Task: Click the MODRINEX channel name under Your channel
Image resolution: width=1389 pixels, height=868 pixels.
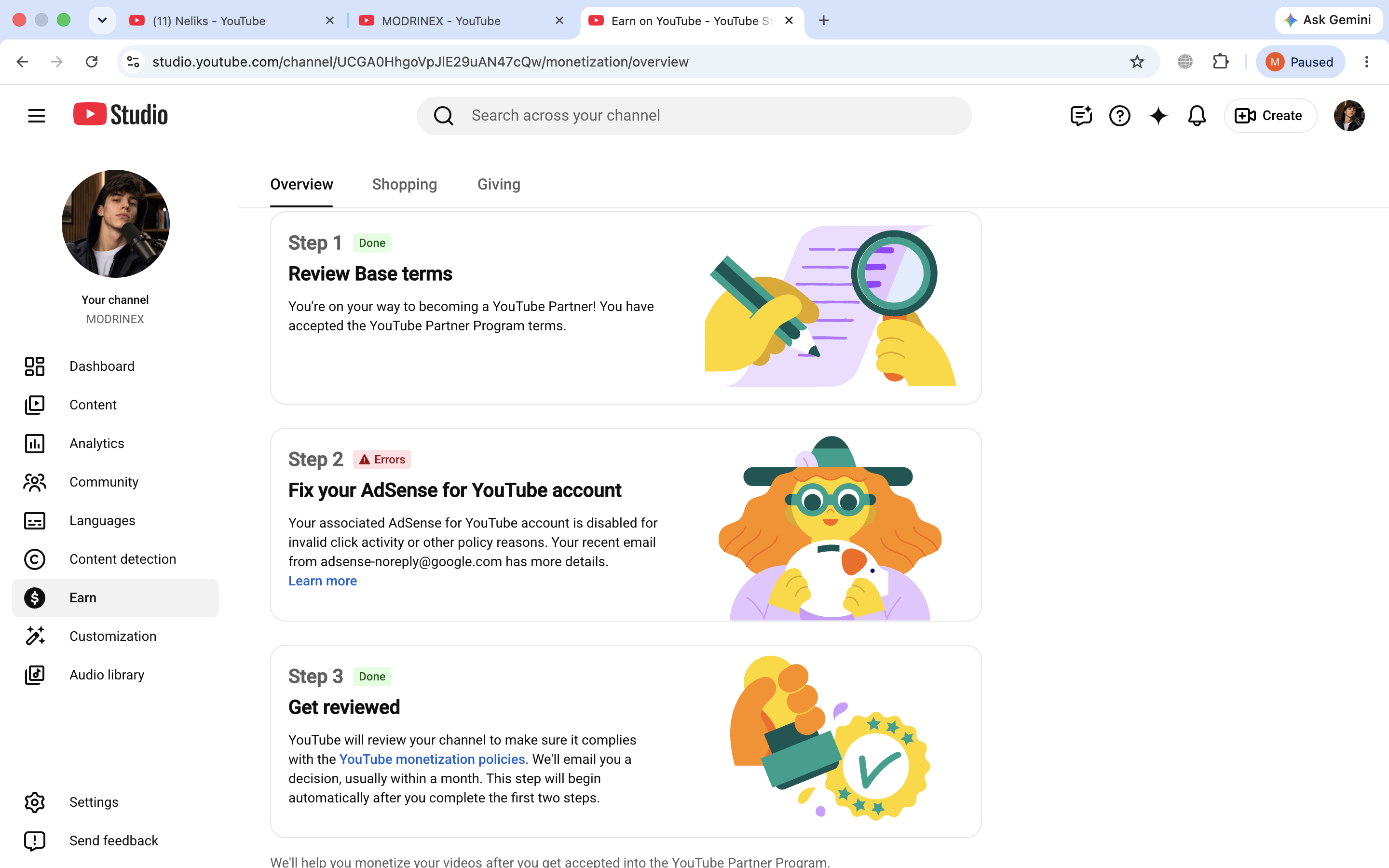Action: (x=115, y=319)
